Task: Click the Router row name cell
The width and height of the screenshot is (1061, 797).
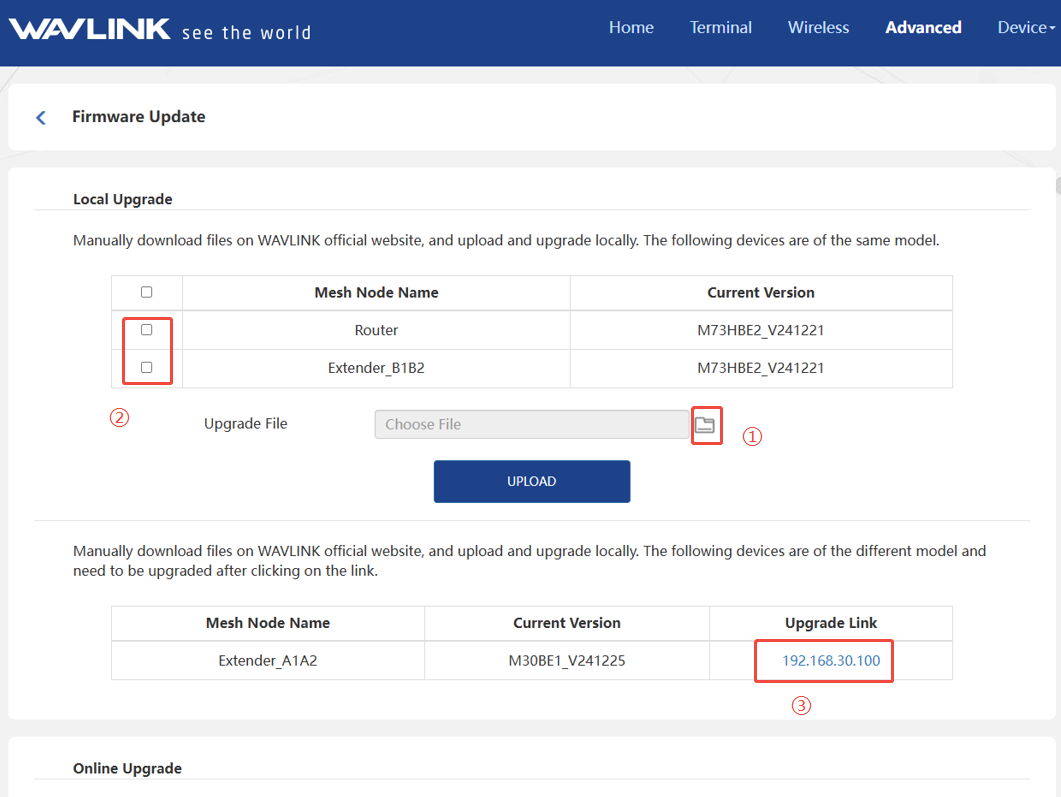Action: [x=376, y=330]
